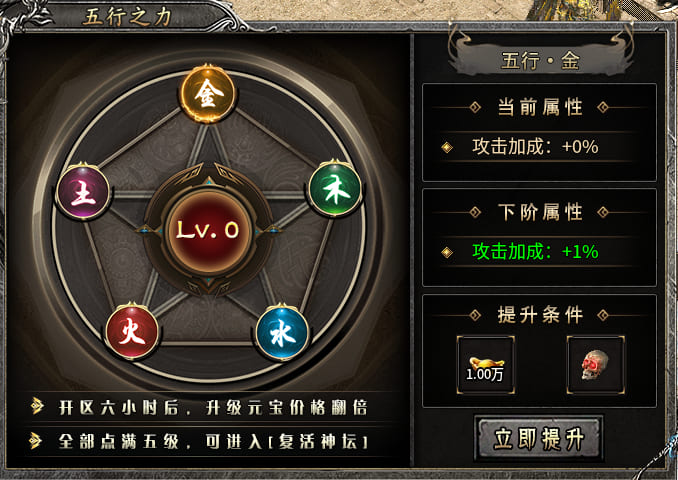Select the red 火 element orb
Image resolution: width=678 pixels, height=480 pixels.
[132, 331]
